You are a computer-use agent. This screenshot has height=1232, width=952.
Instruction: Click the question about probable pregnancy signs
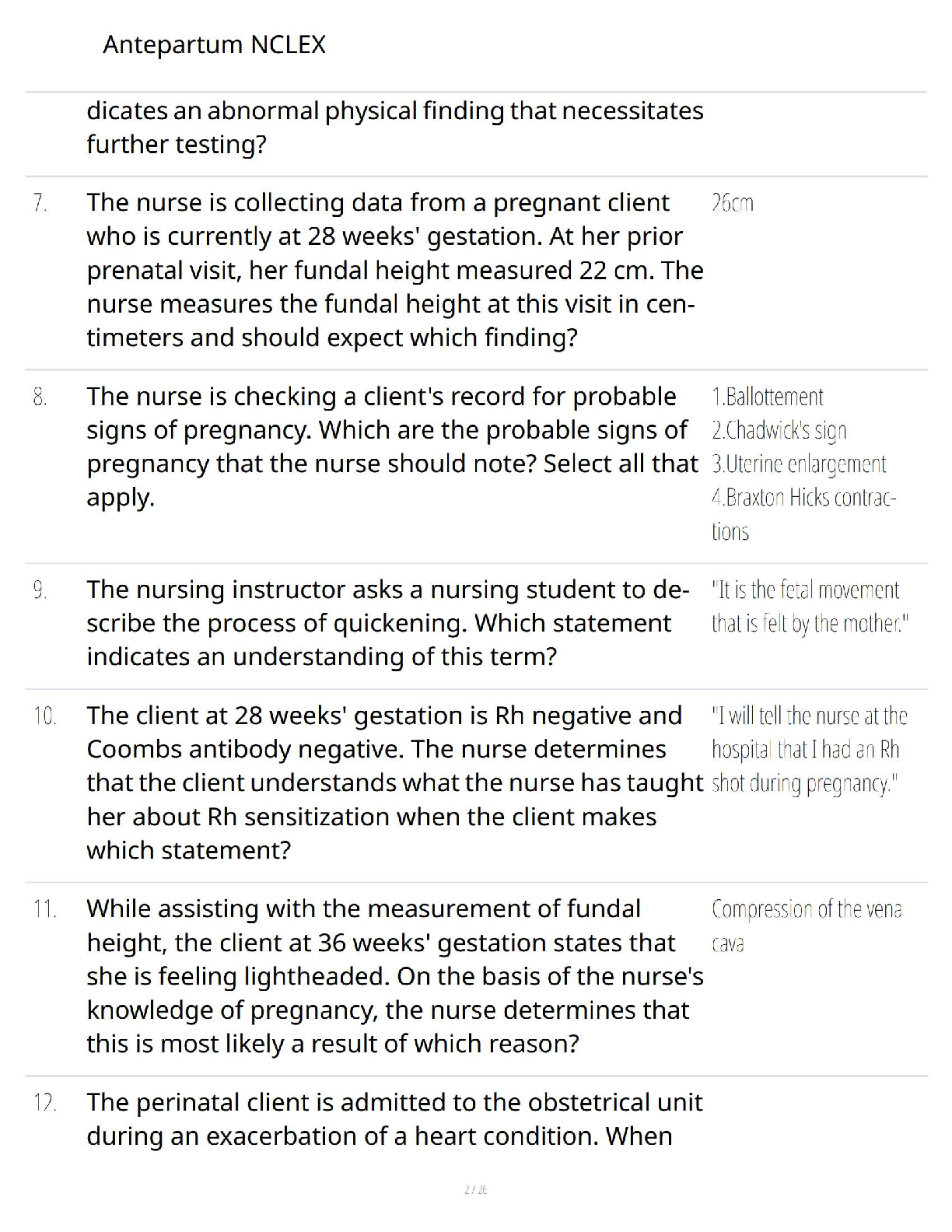pos(391,446)
